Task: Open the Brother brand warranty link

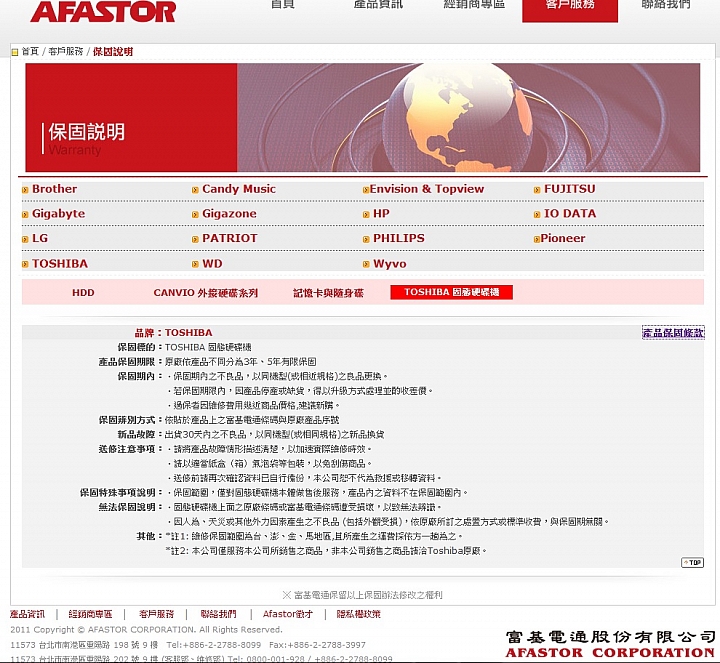Action: 55,189
